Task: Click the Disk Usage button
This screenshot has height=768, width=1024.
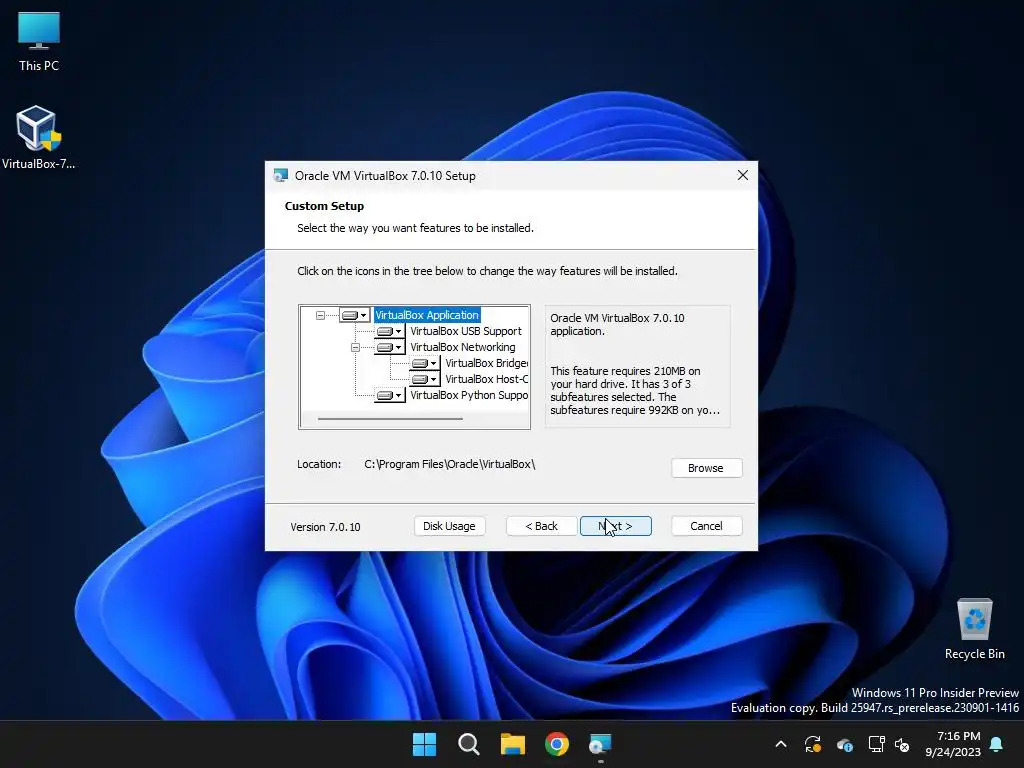Action: coord(449,526)
